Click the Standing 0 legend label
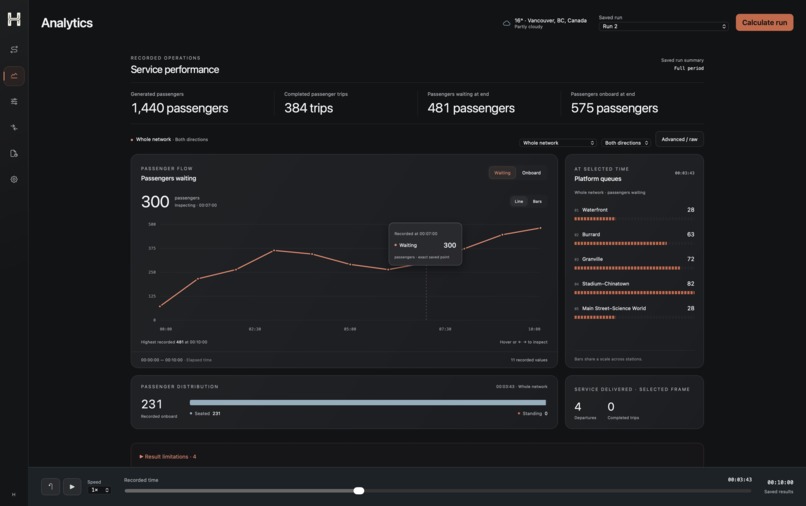 pos(533,413)
